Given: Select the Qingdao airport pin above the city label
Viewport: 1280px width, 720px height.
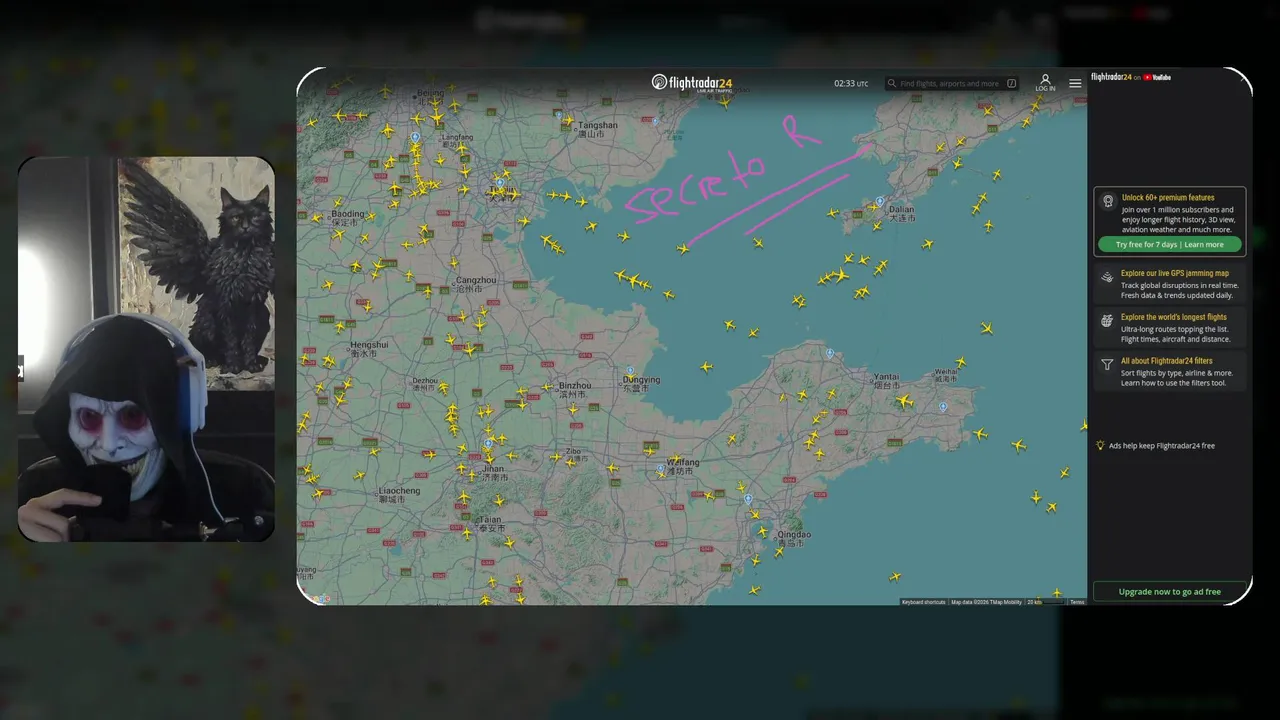Looking at the screenshot, I should [x=748, y=499].
